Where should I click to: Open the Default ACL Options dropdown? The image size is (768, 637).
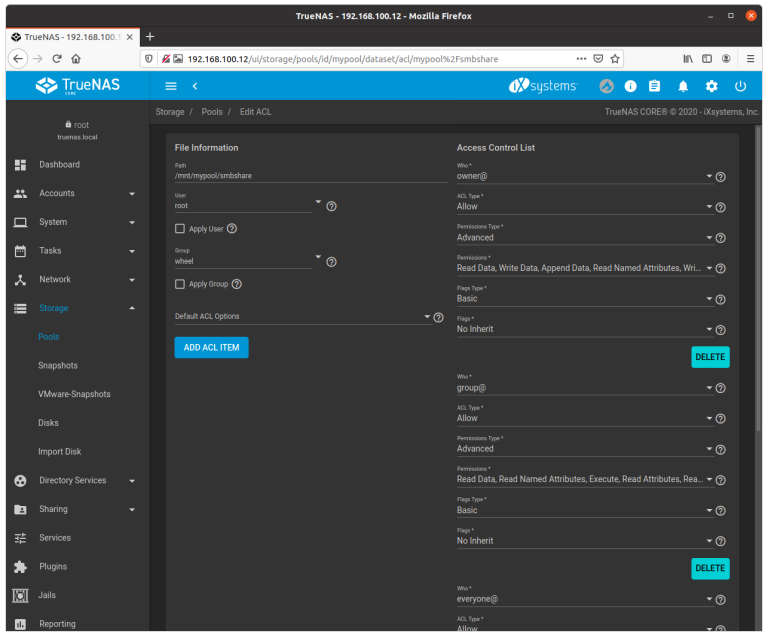tap(300, 316)
